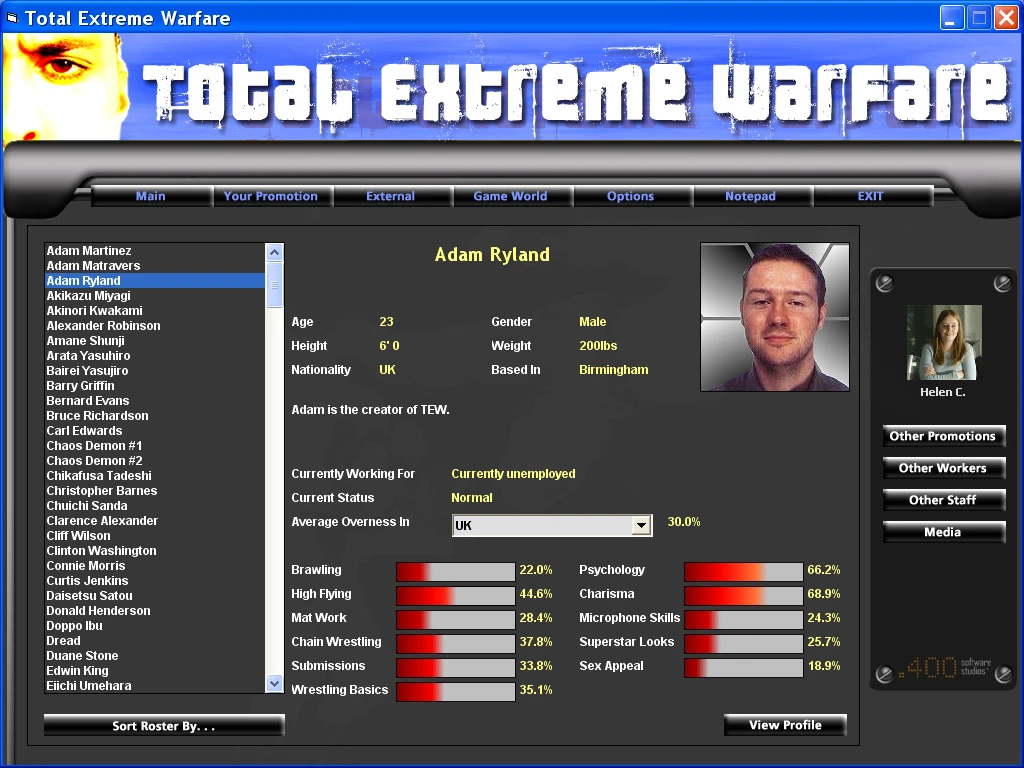
Task: Click the Sex Appeal skill bar
Action: 743,667
